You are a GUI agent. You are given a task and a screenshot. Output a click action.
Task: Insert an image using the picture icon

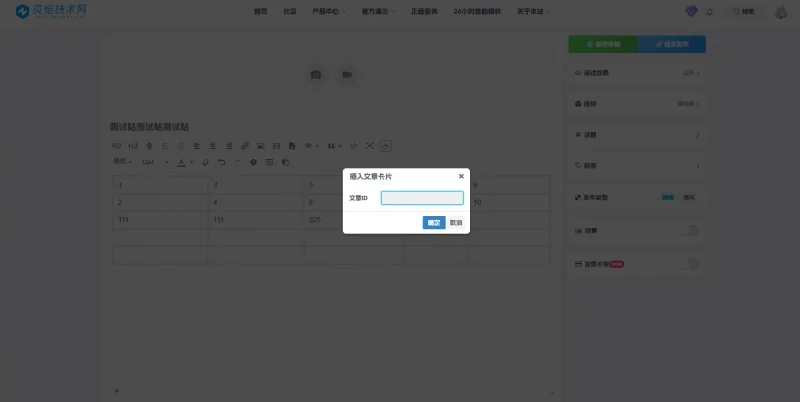coord(261,146)
